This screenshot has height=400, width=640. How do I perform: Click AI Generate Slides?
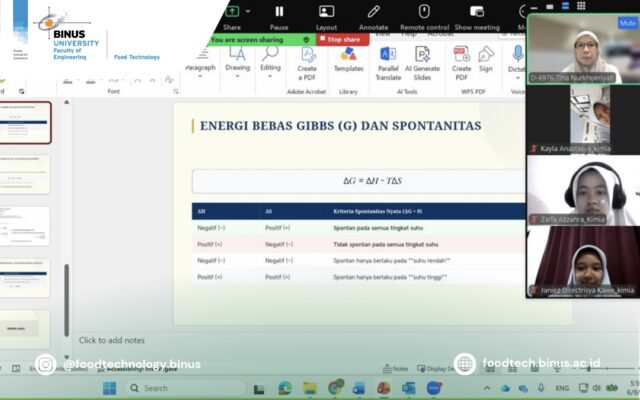[422, 64]
